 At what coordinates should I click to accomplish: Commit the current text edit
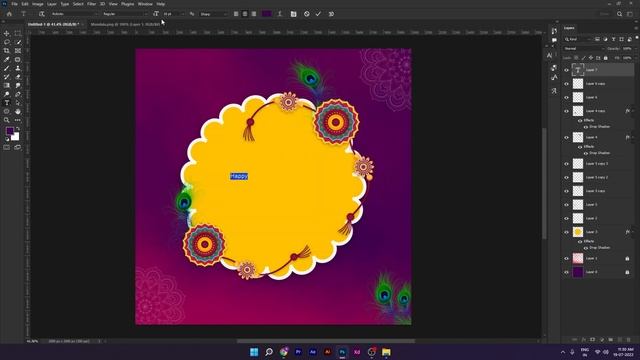(x=318, y=14)
